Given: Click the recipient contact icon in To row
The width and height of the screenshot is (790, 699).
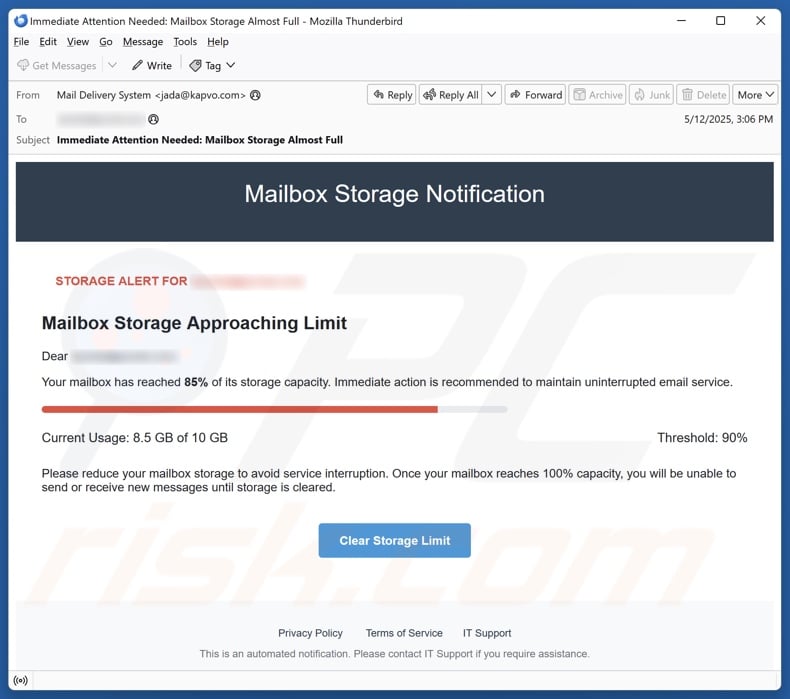Looking at the screenshot, I should pyautogui.click(x=153, y=119).
